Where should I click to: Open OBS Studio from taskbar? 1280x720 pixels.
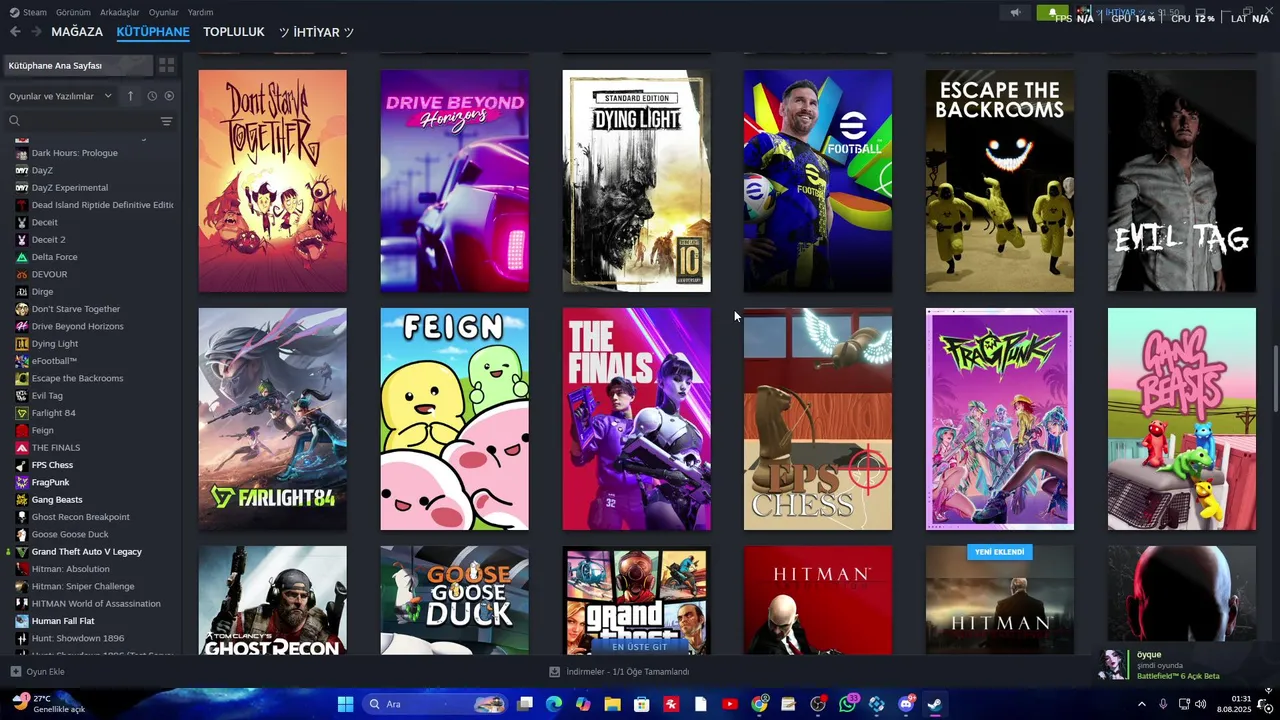point(818,704)
